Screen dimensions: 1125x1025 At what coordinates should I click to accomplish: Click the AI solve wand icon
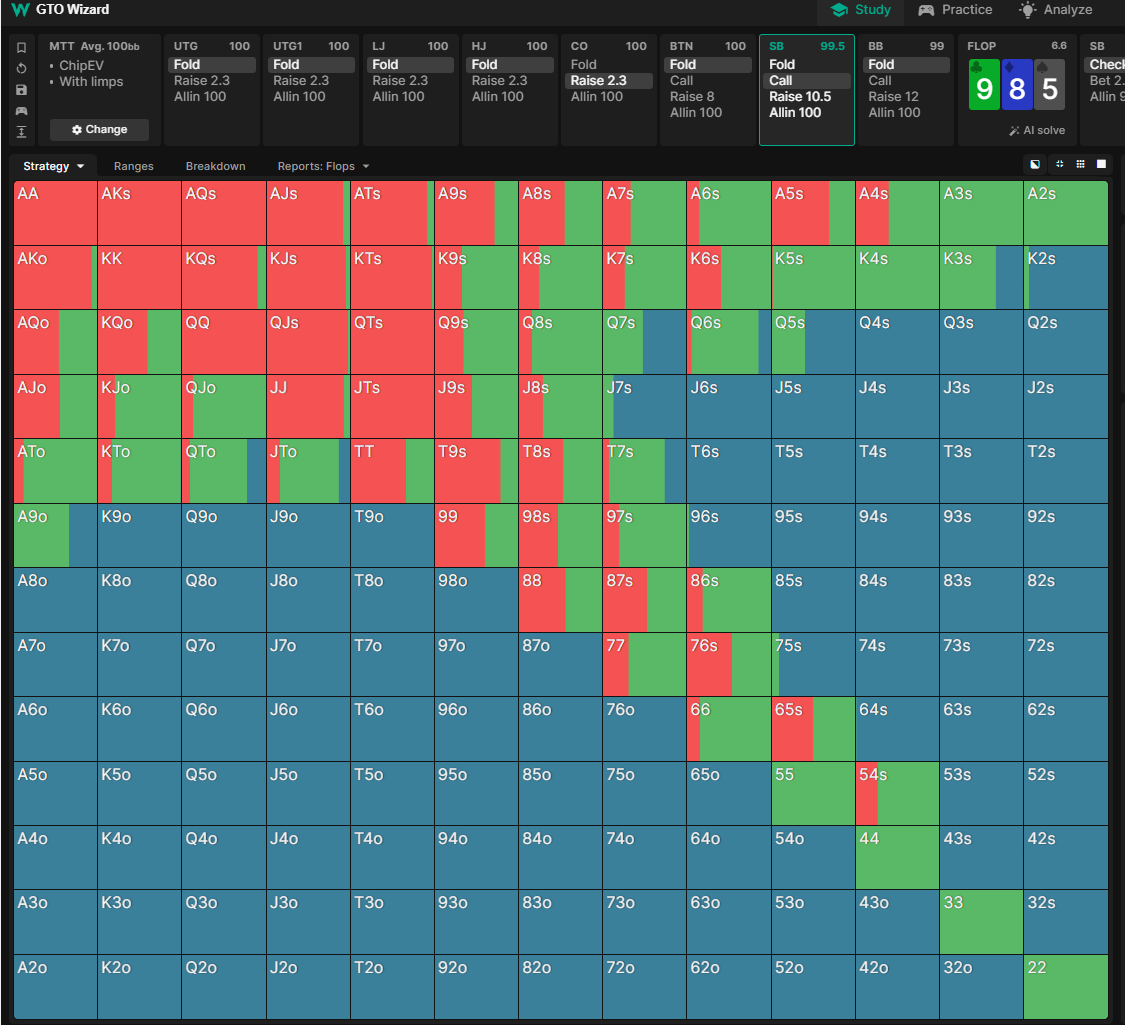(1014, 131)
